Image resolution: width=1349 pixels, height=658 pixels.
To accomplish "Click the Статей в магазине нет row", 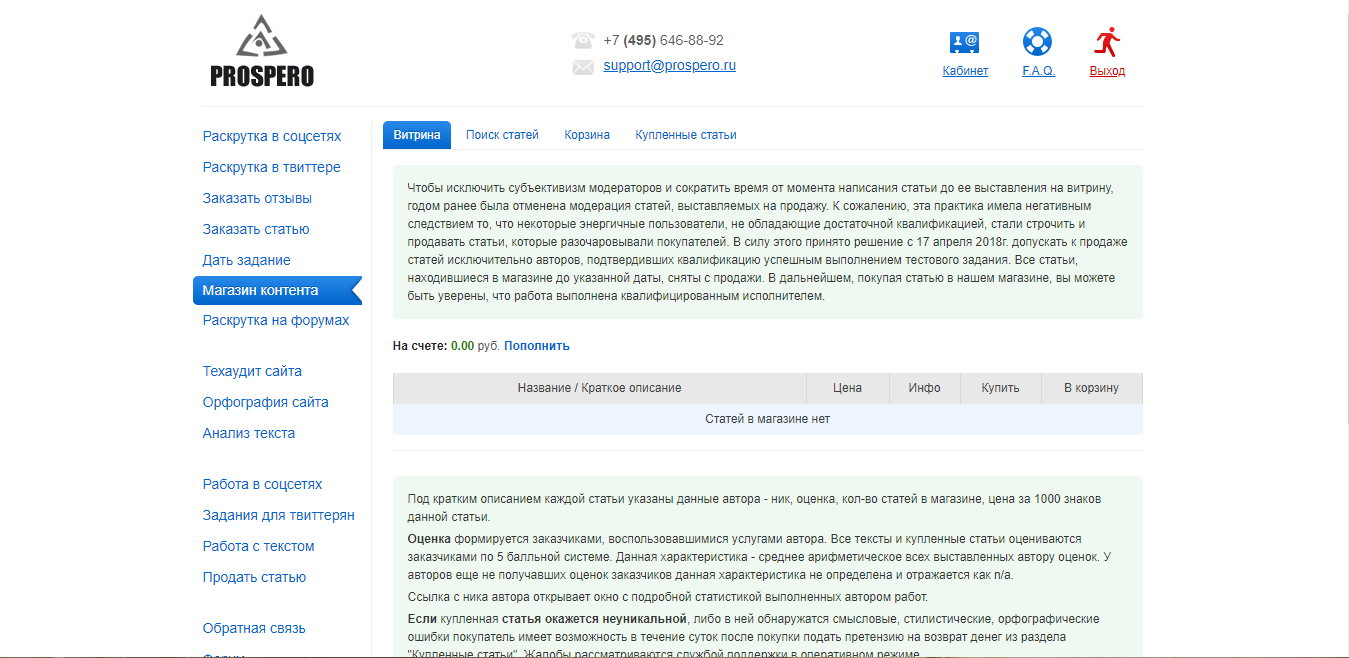I will 767,419.
